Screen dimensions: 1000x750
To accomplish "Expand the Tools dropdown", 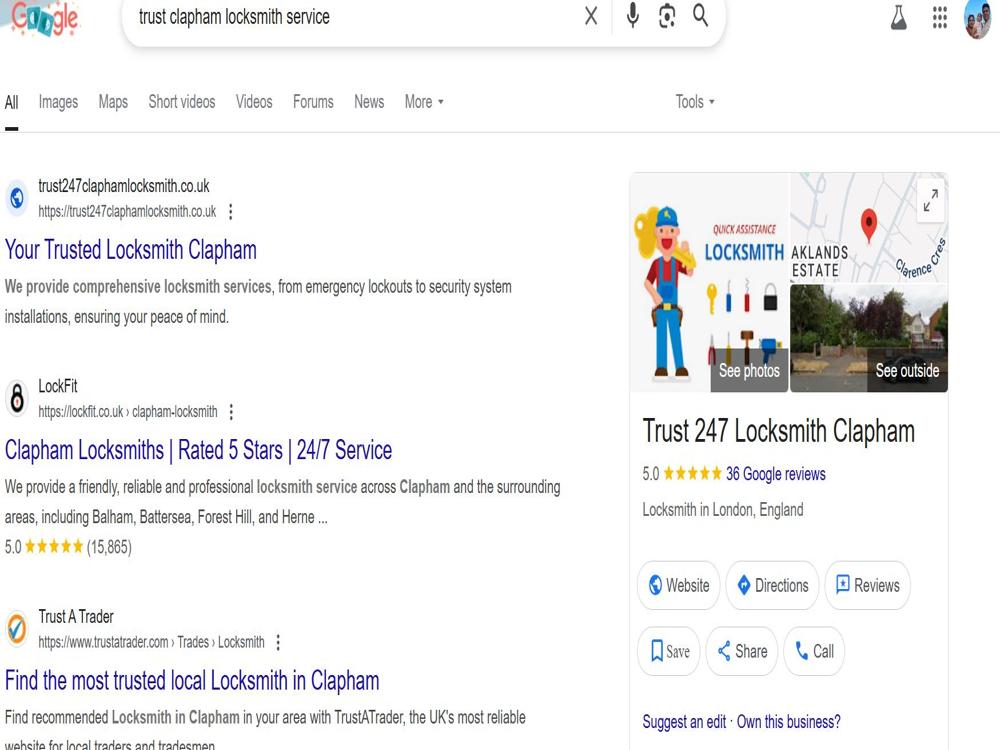I will [695, 102].
